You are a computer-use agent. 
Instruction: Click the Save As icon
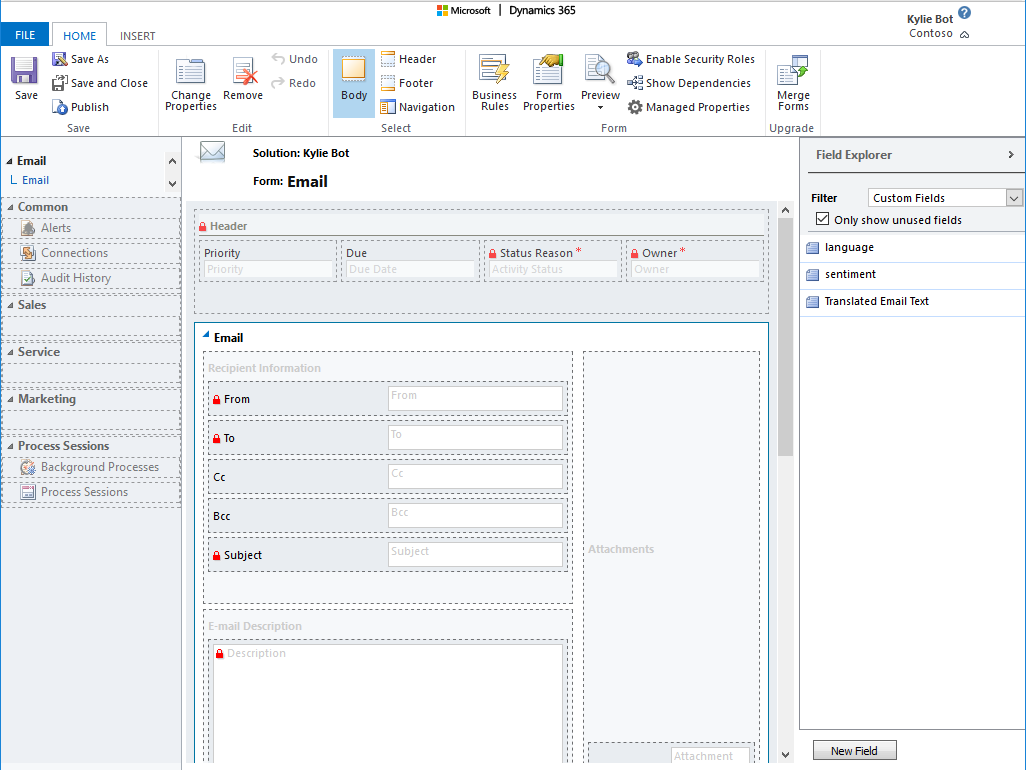(x=60, y=59)
